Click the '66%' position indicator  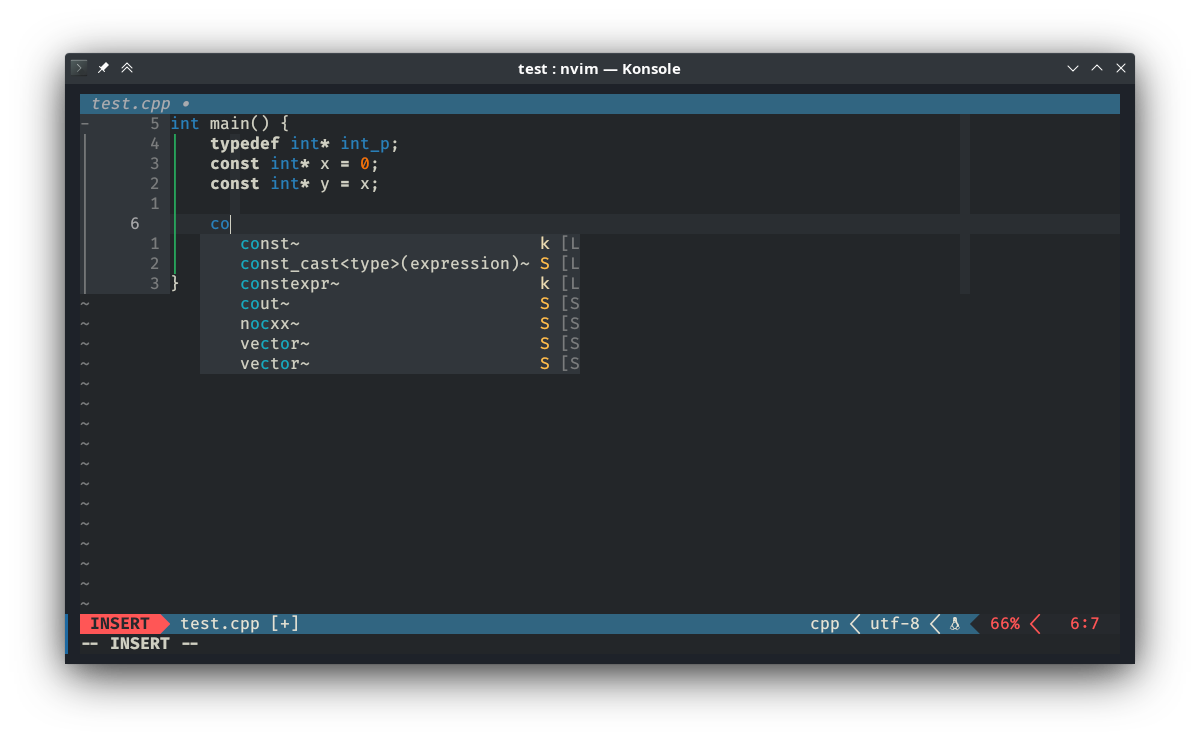click(x=1005, y=624)
